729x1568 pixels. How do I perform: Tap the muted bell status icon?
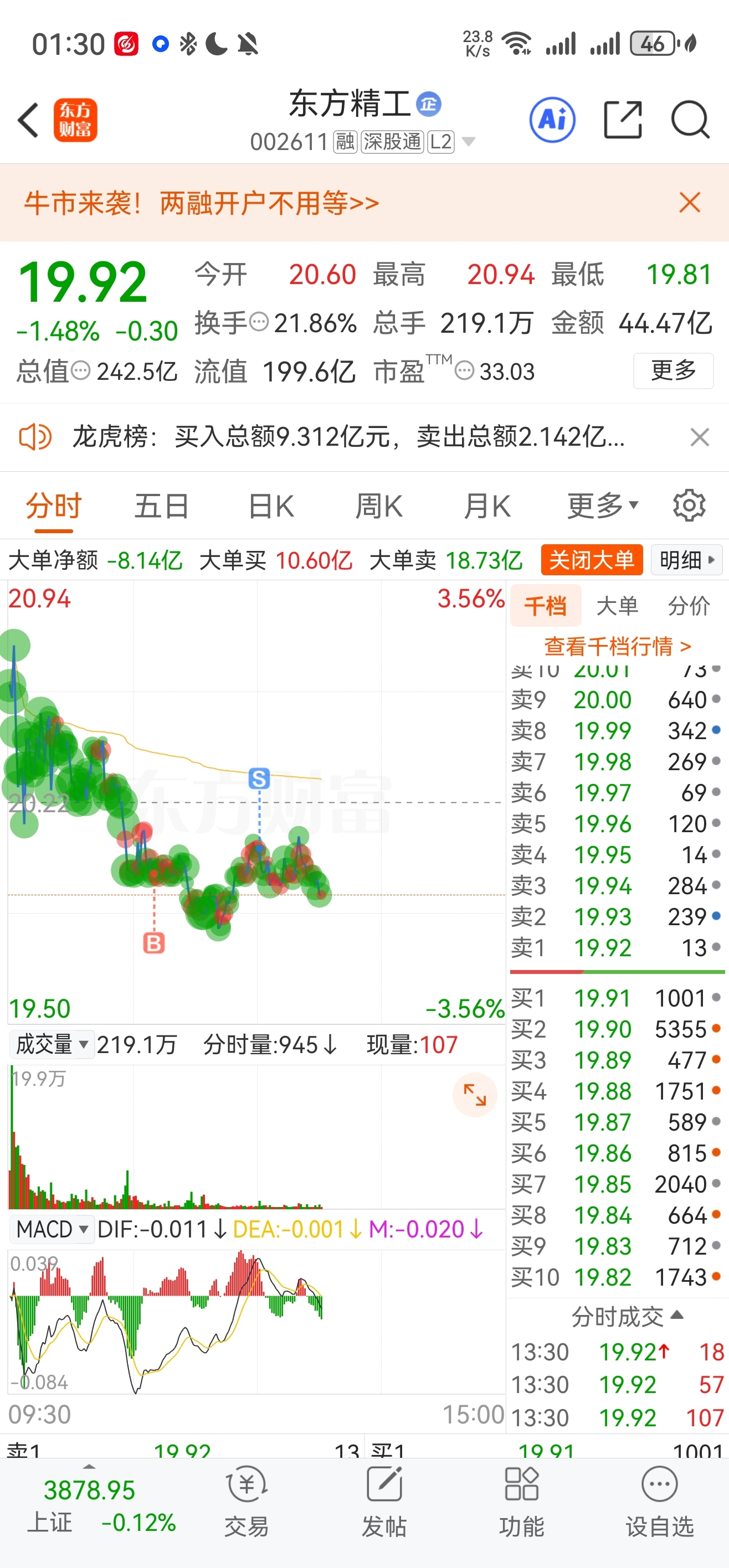click(247, 44)
